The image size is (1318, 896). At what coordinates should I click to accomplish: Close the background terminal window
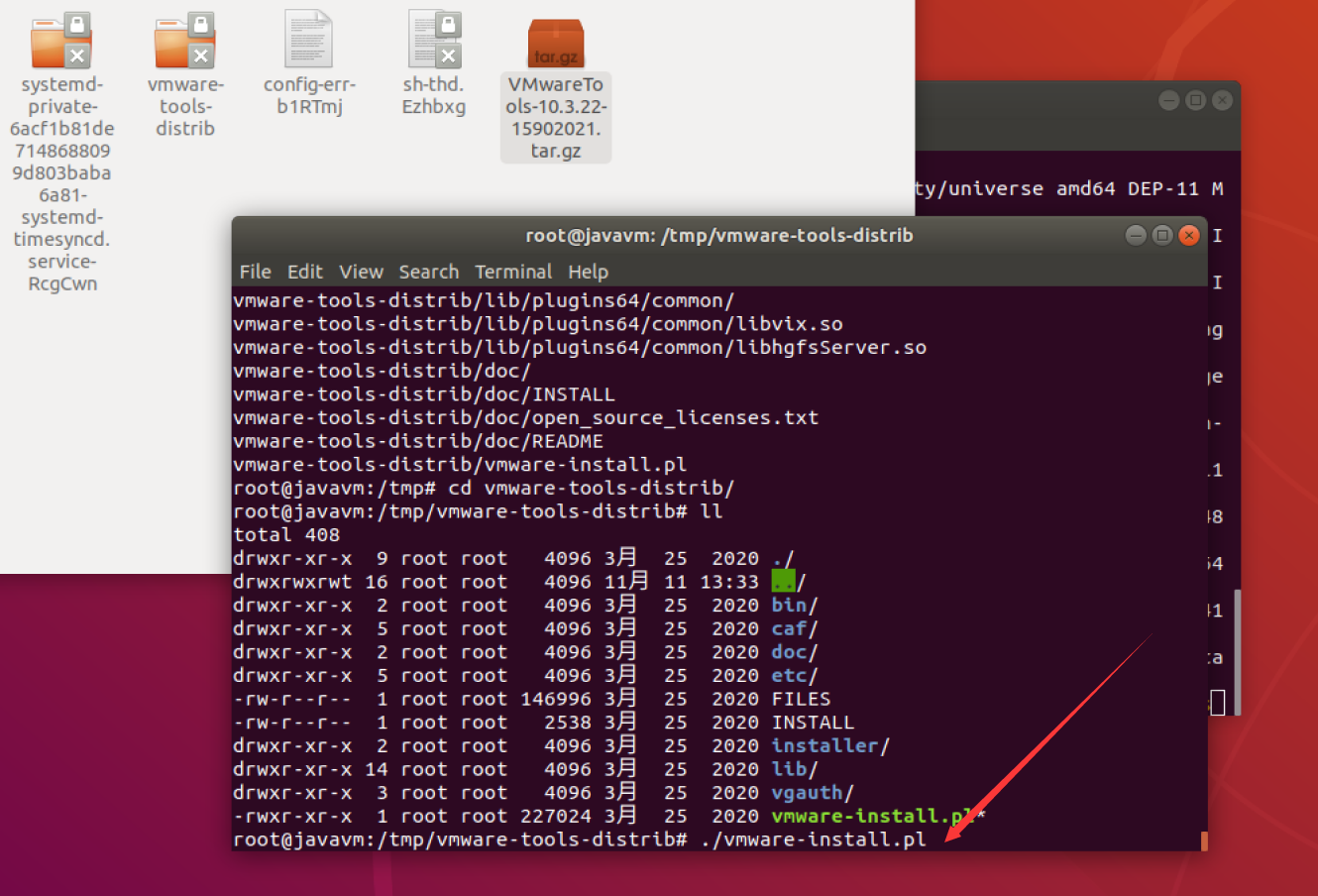(1222, 100)
